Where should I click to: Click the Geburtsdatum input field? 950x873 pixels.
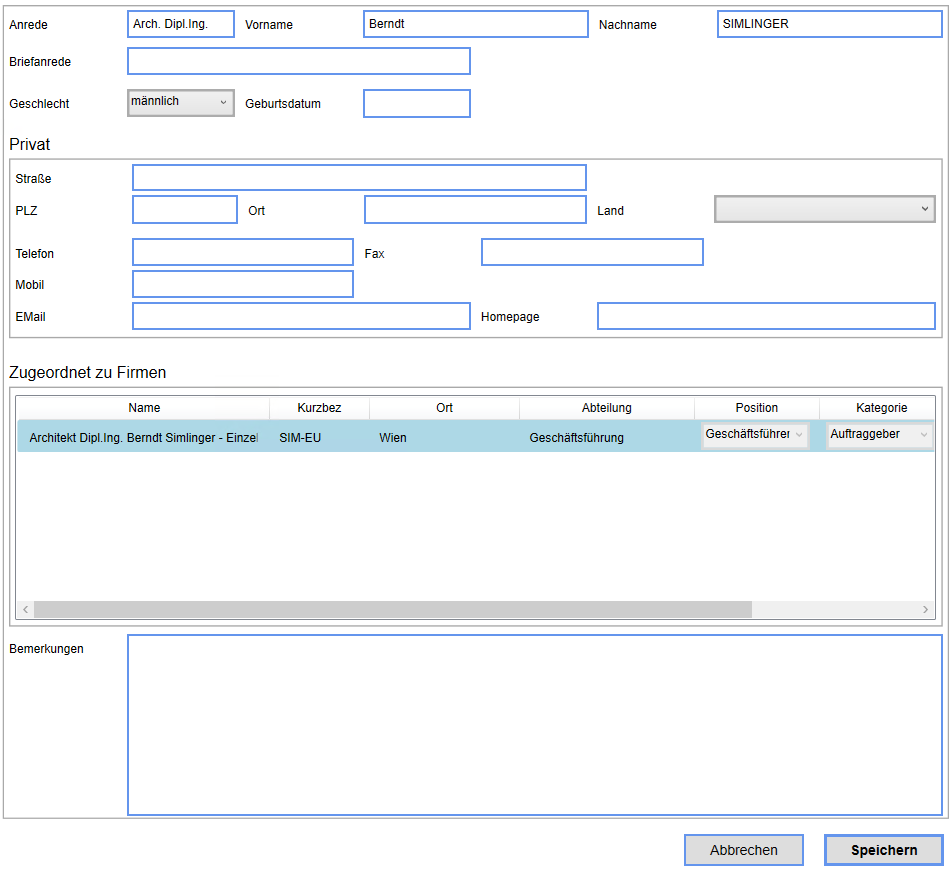point(416,103)
